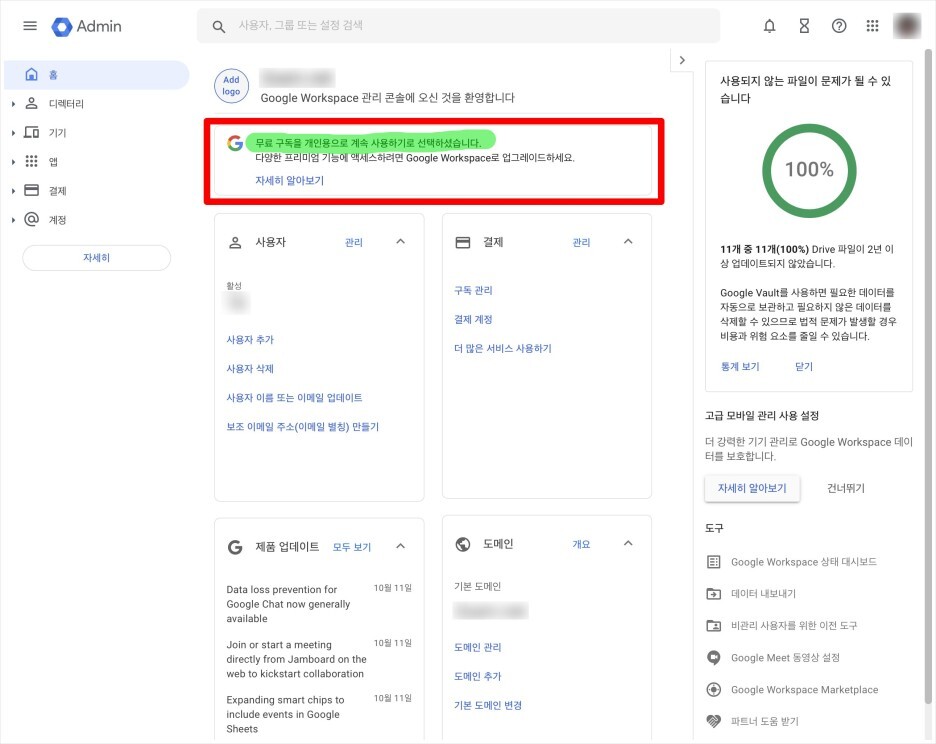Click the 사용자 card person icon
936x744 pixels.
[x=235, y=242]
